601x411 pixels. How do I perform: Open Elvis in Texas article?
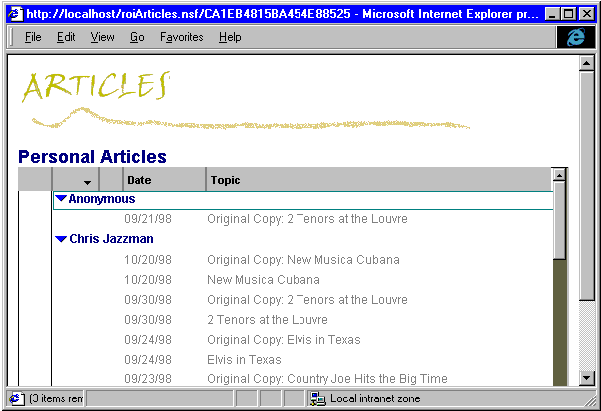(244, 360)
